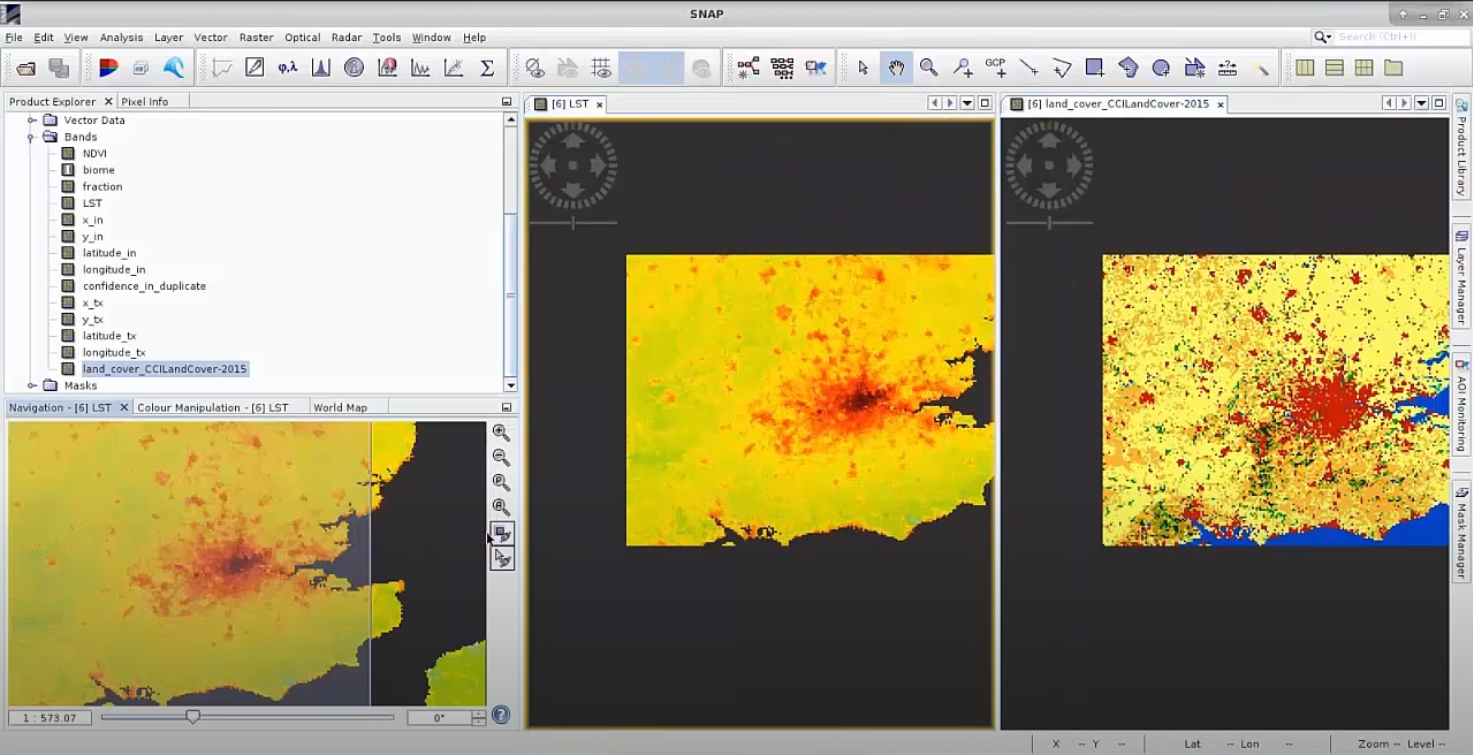Expand the Masks folder
Viewport: 1473px width, 755px height.
[32, 385]
